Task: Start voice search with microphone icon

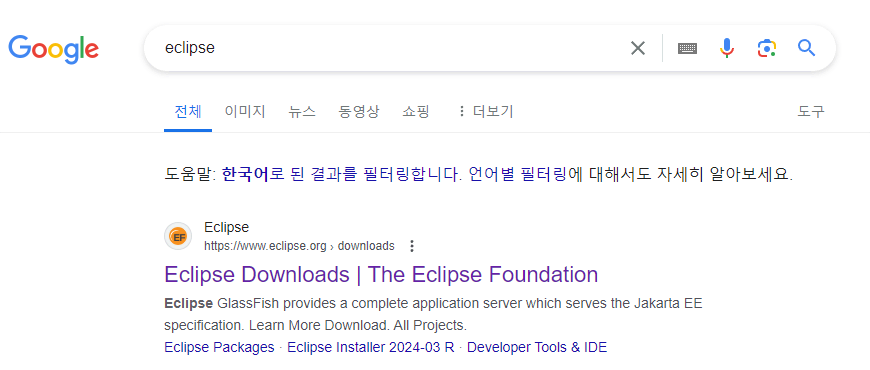Action: 727,48
